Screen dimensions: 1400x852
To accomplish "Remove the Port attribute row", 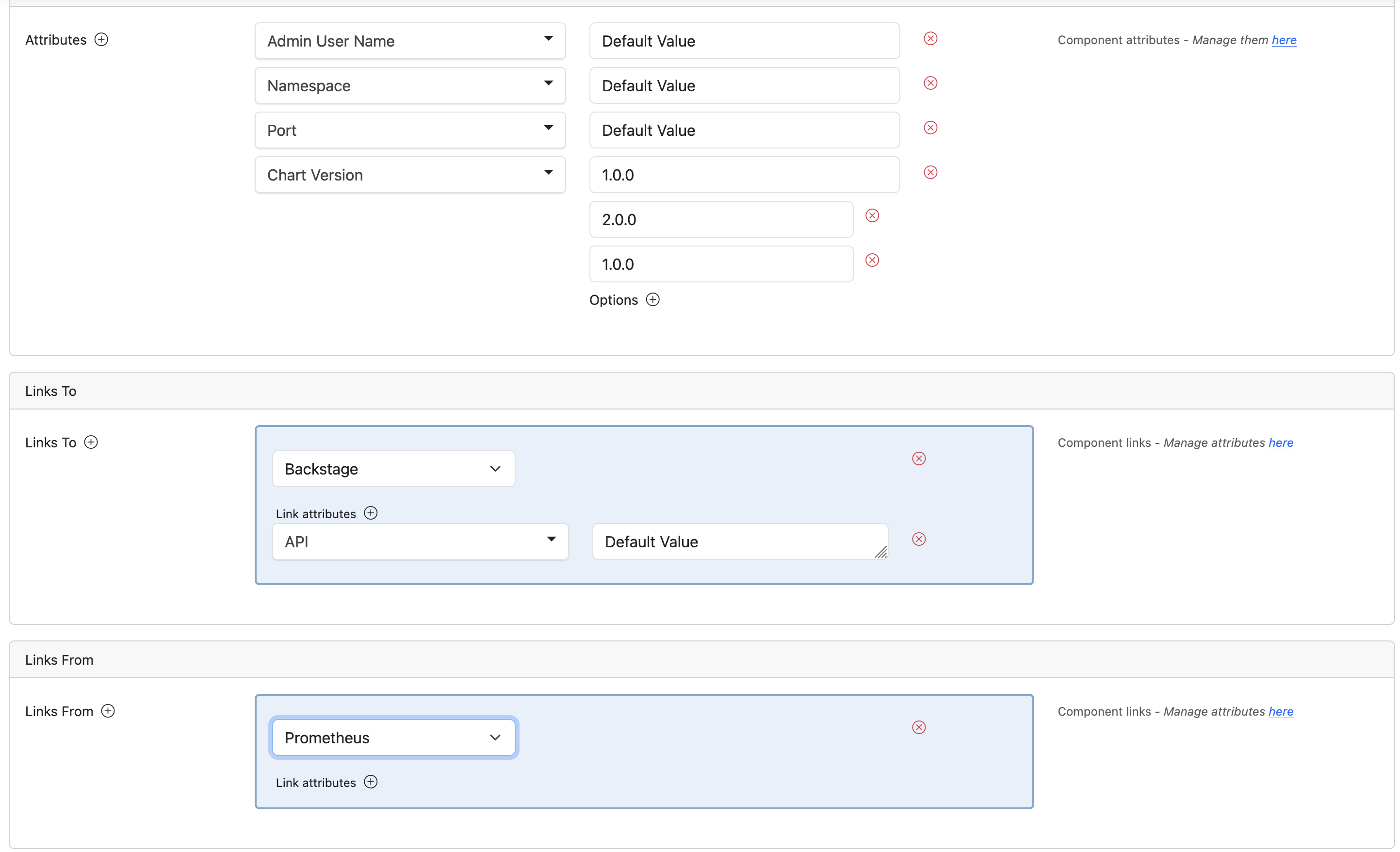I will coord(930,128).
